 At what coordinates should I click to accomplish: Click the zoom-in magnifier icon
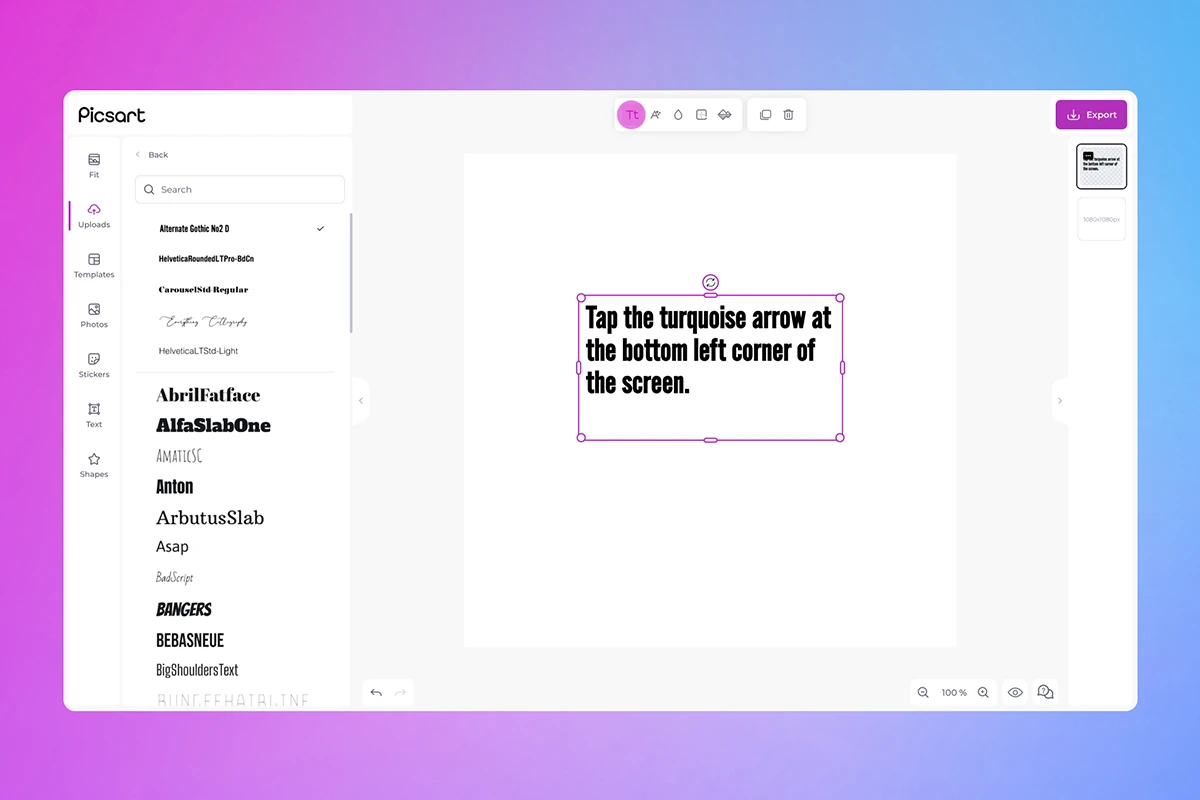click(983, 692)
